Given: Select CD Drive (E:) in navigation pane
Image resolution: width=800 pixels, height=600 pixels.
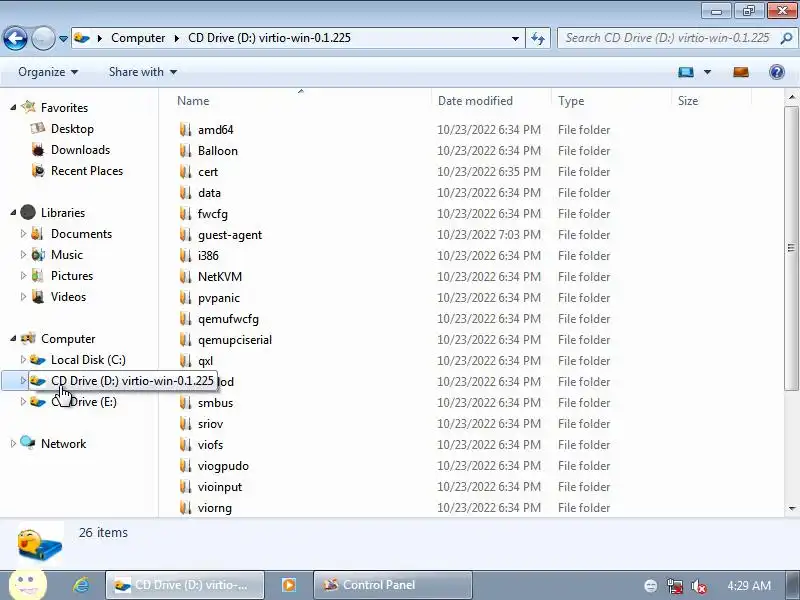Looking at the screenshot, I should tap(84, 402).
